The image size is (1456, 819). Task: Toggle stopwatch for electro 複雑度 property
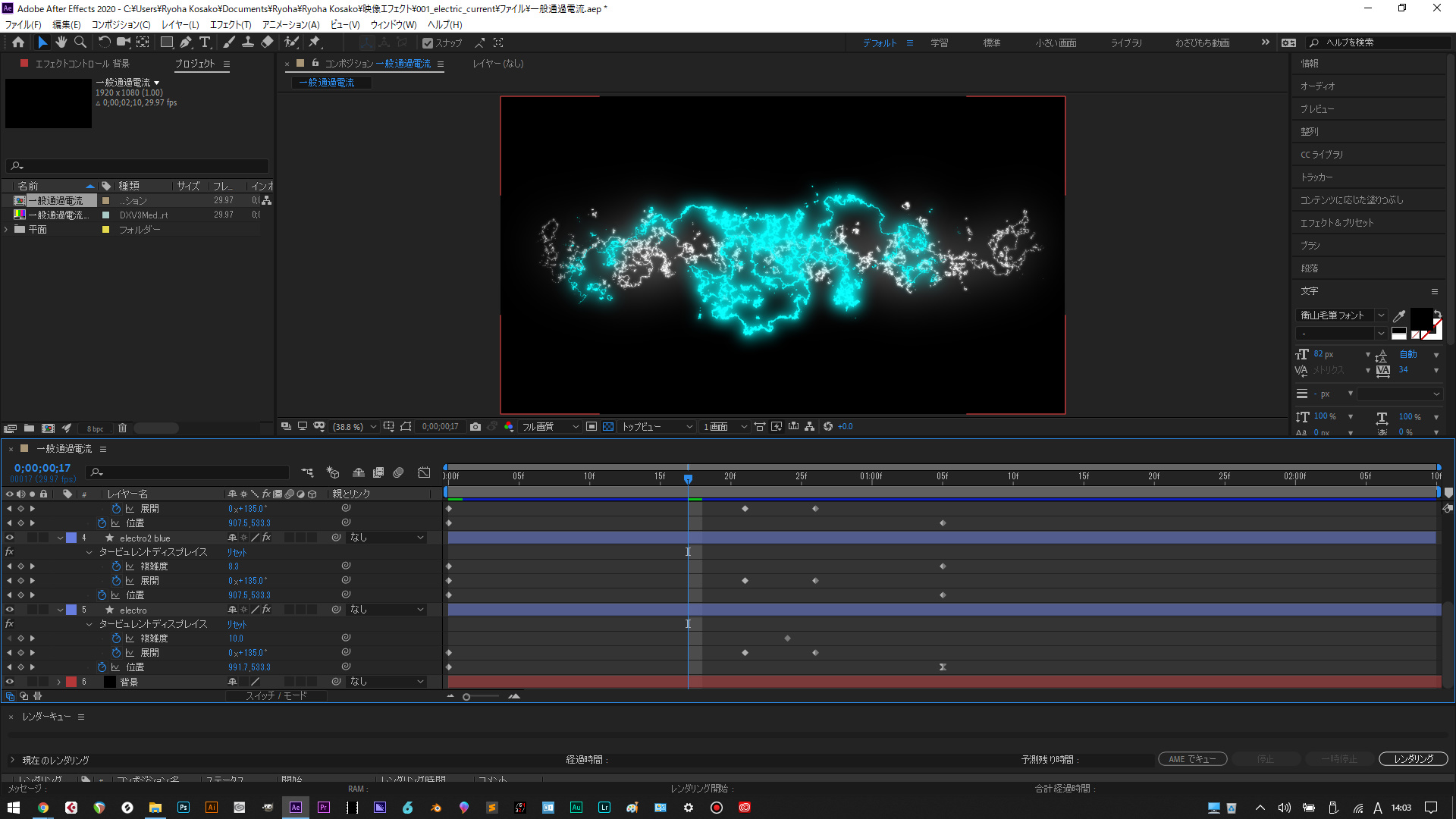[116, 639]
